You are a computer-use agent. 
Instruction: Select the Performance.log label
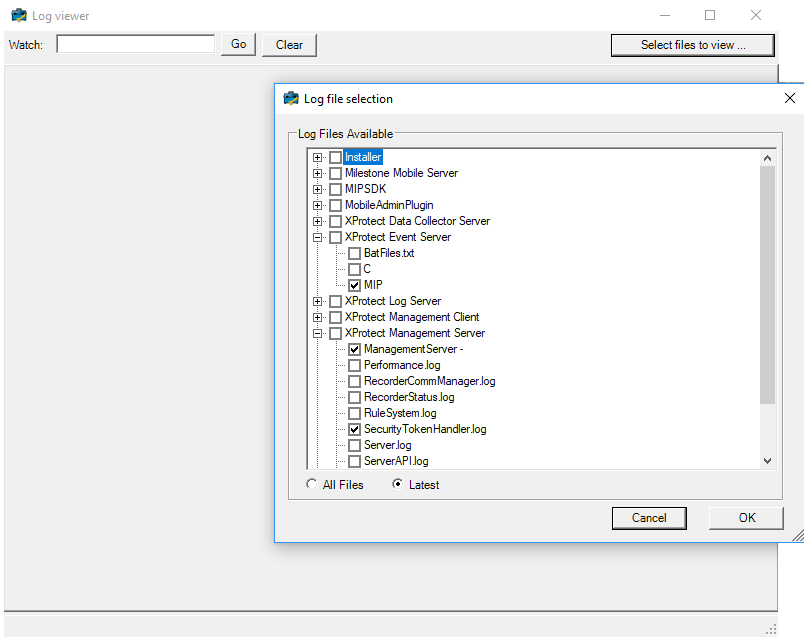(x=402, y=365)
